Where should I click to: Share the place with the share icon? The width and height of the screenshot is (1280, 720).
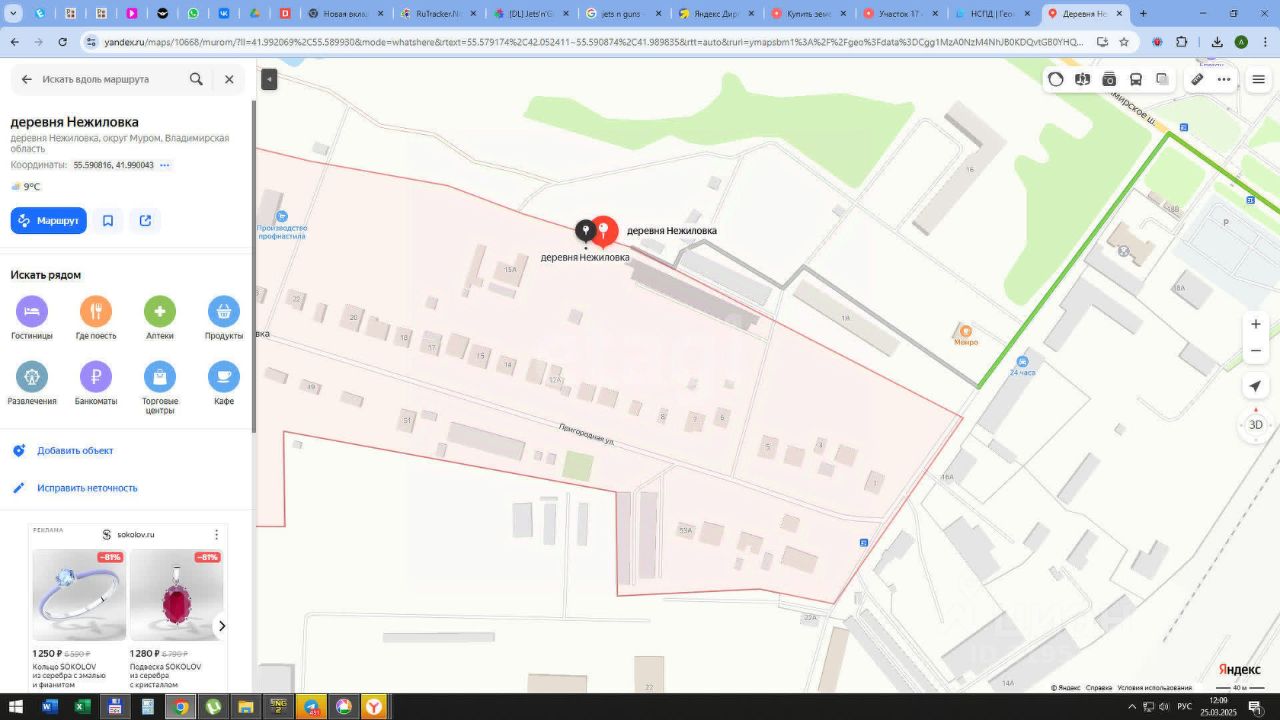click(x=145, y=220)
